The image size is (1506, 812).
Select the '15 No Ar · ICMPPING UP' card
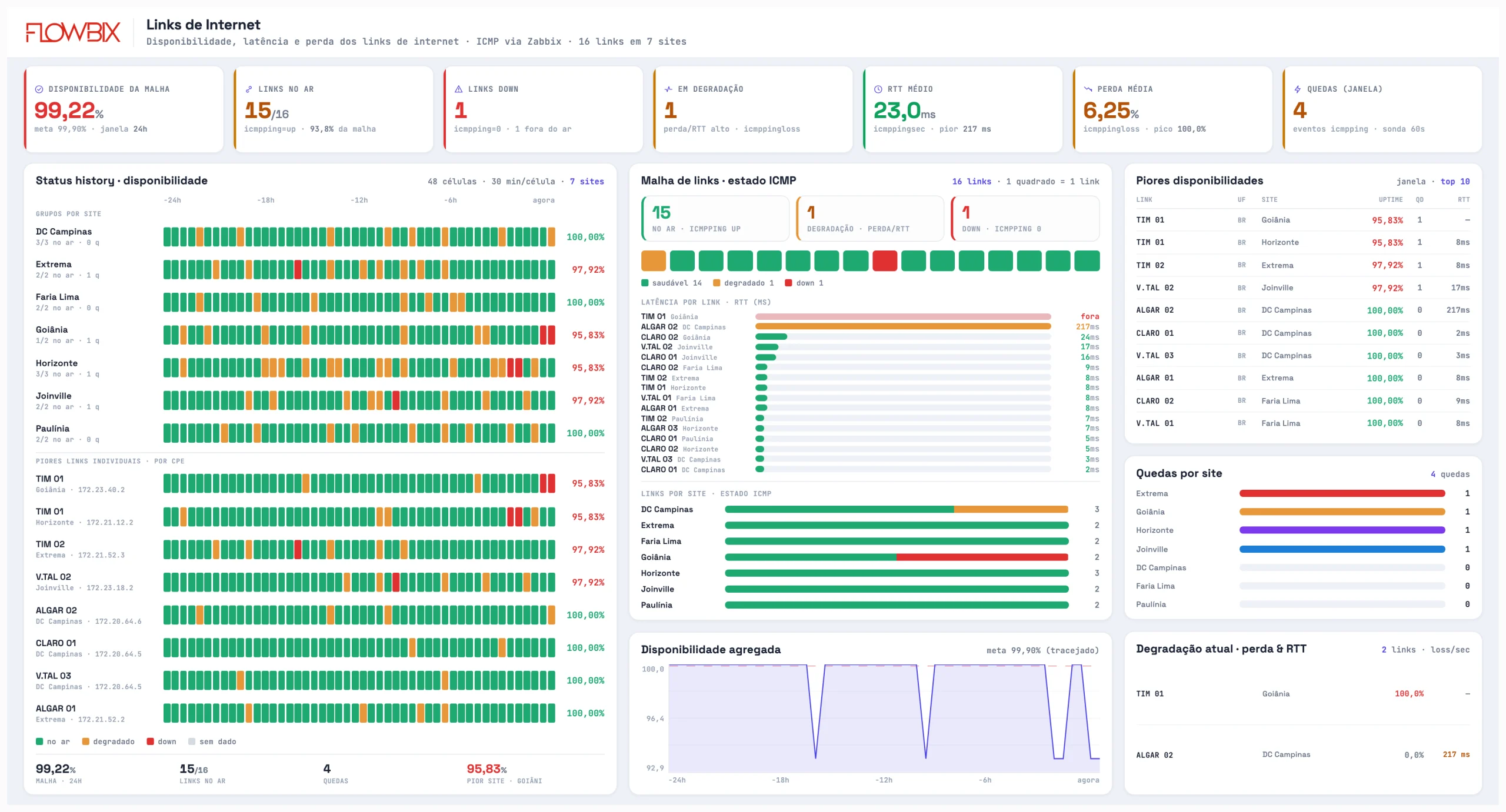(715, 219)
